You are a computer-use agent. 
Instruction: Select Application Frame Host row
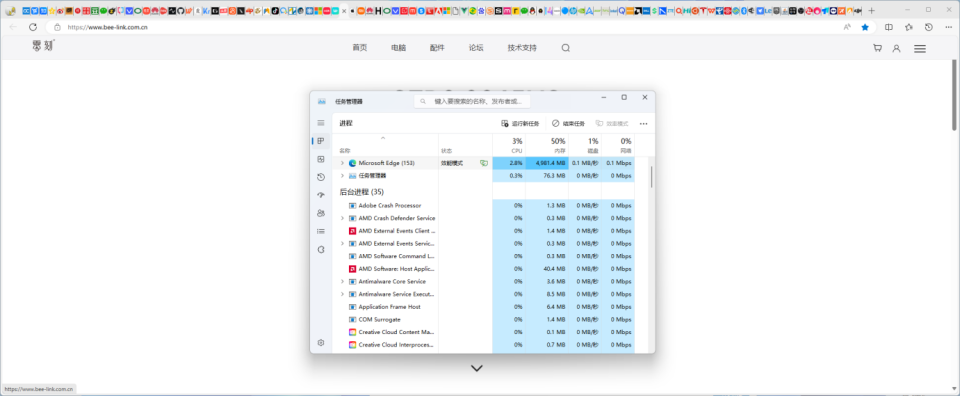point(483,307)
